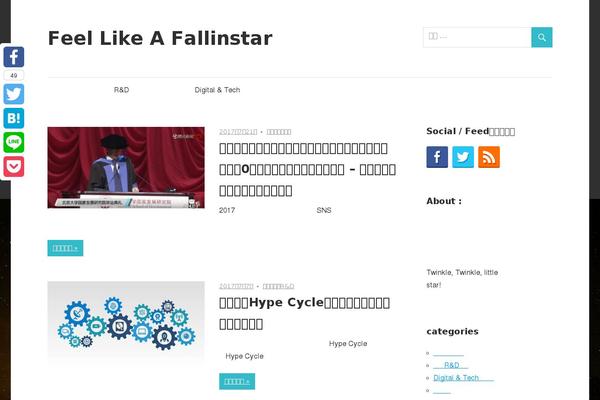The width and height of the screenshot is (600, 400).
Task: Open the orange RSS feed icon
Action: (489, 157)
